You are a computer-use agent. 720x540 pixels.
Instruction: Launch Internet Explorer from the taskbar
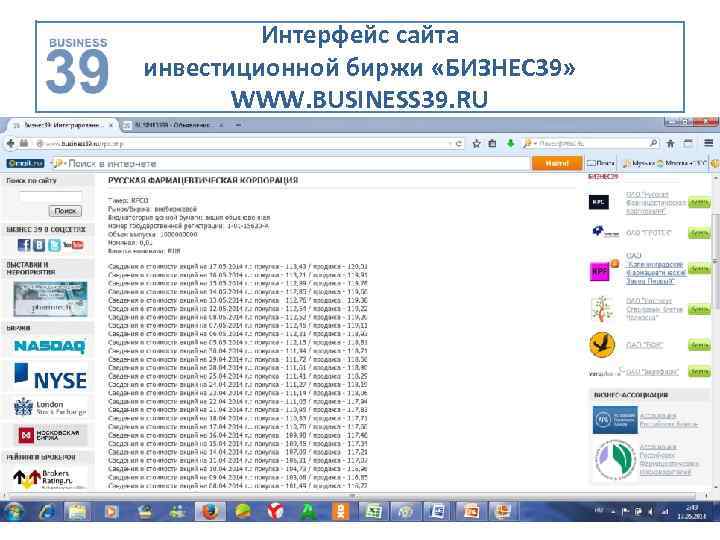click(47, 511)
